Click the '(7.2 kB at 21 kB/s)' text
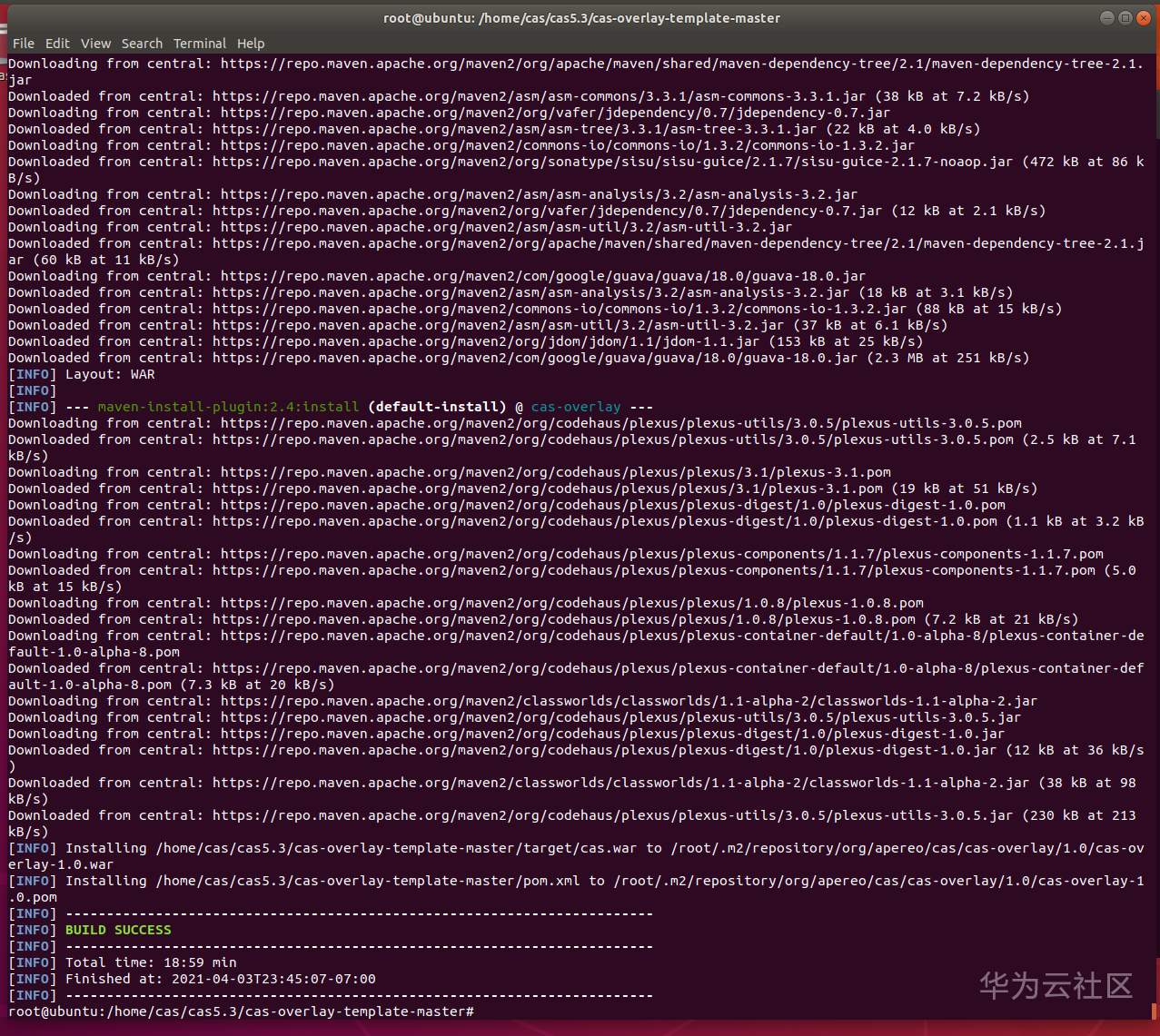Image resolution: width=1160 pixels, height=1036 pixels. point(1002,619)
